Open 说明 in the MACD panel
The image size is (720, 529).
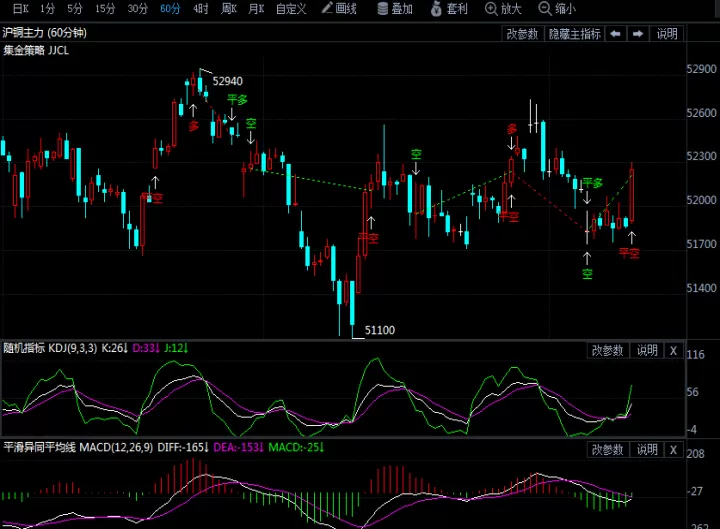(647, 450)
